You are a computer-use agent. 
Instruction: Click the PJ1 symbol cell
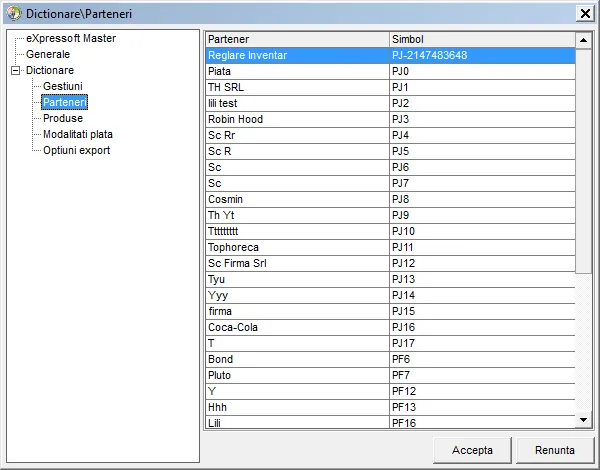(x=482, y=88)
